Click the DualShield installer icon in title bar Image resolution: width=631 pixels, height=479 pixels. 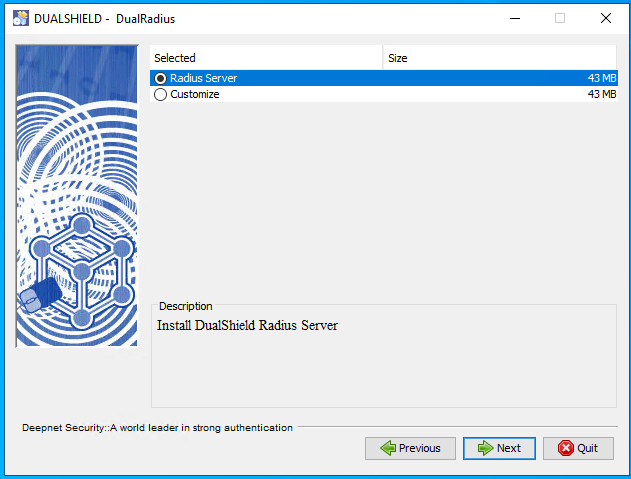[21, 19]
